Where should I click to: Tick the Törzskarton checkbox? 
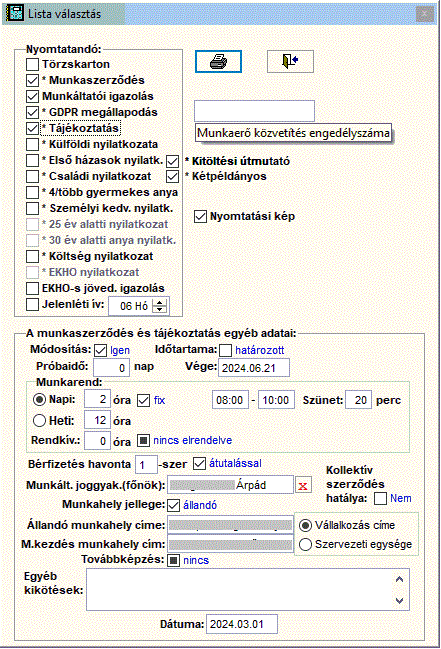tap(32, 64)
